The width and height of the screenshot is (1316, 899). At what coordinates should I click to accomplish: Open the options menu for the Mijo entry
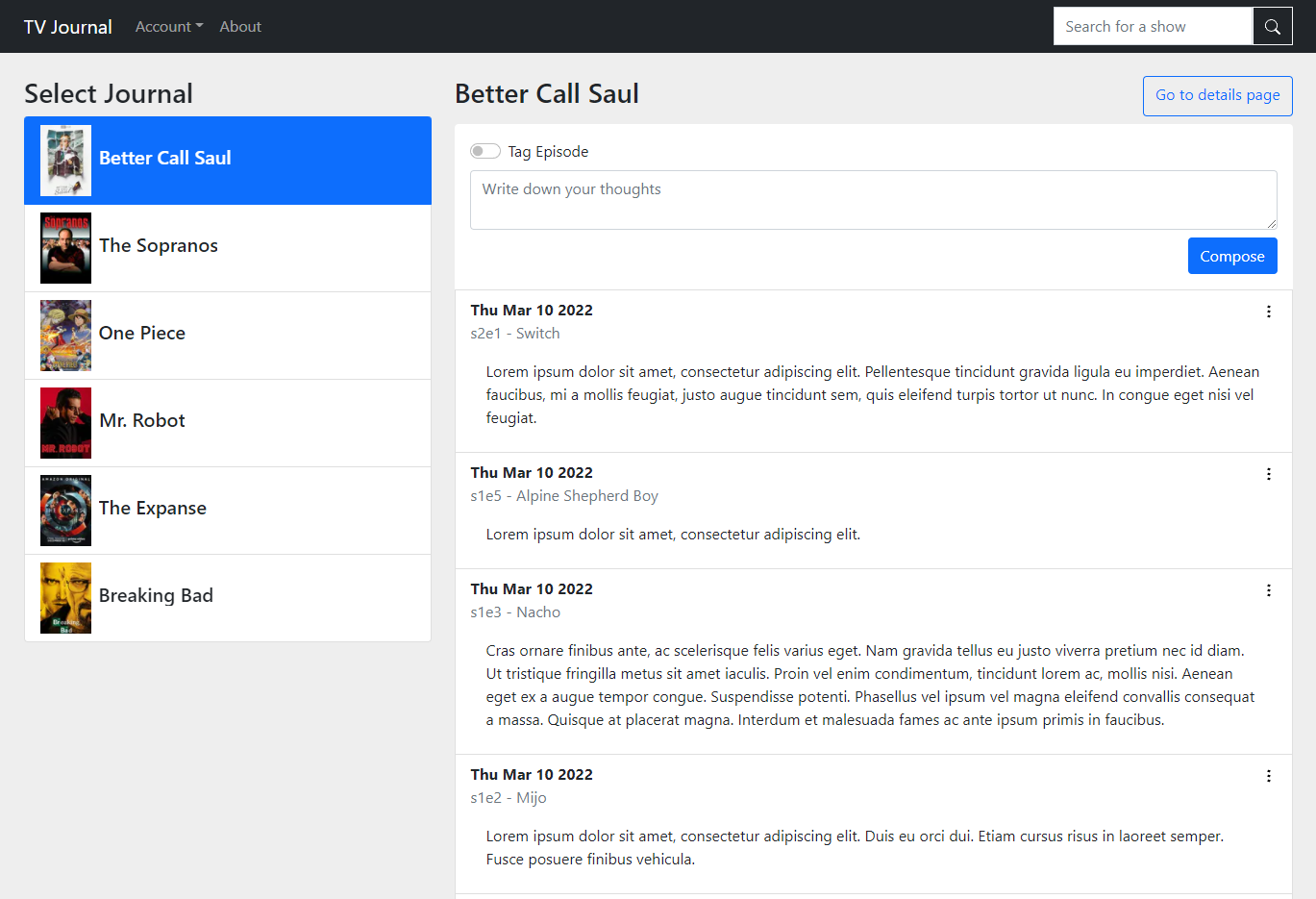click(x=1268, y=775)
